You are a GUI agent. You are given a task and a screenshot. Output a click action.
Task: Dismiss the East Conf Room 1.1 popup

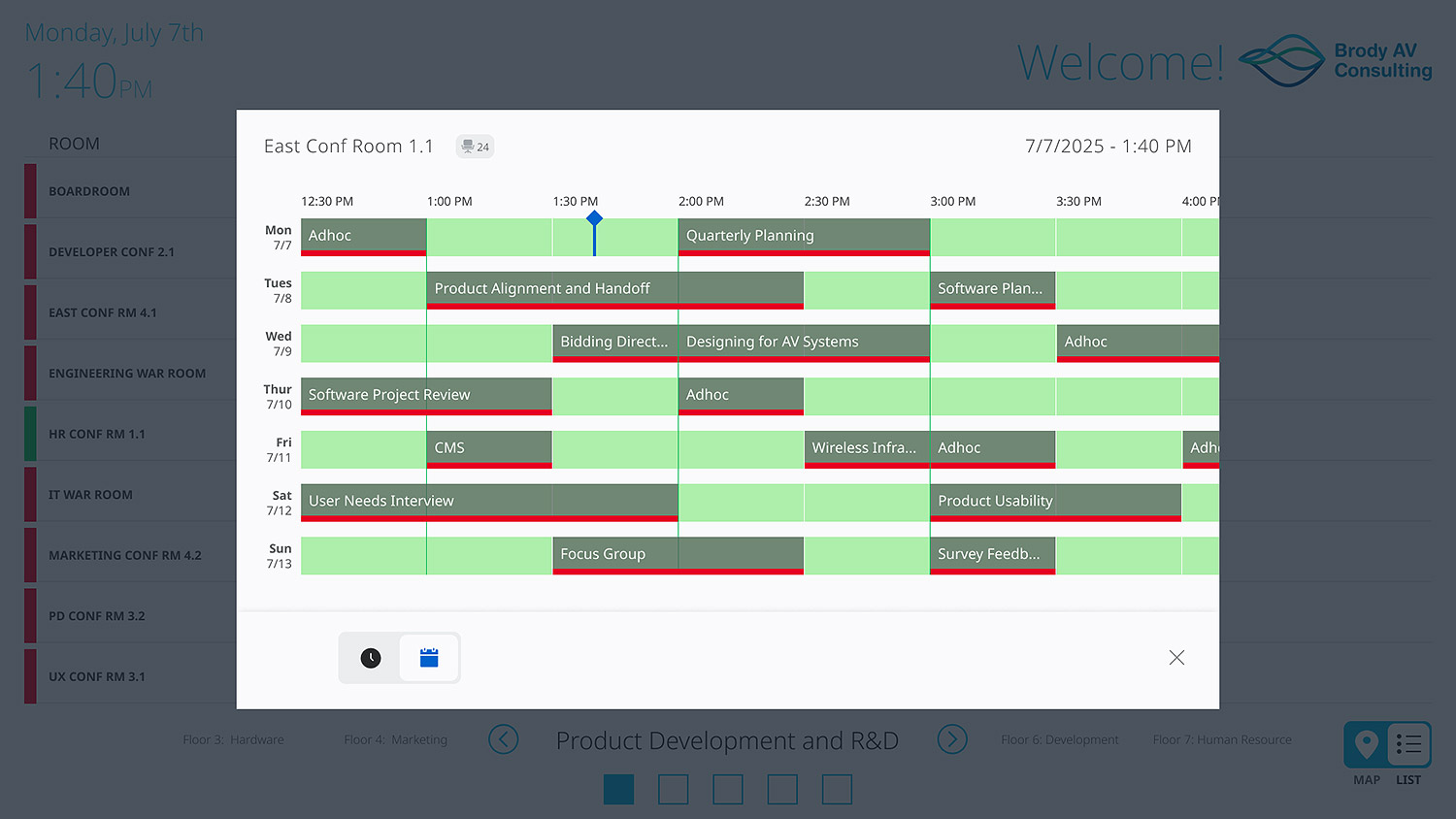[x=1176, y=657]
